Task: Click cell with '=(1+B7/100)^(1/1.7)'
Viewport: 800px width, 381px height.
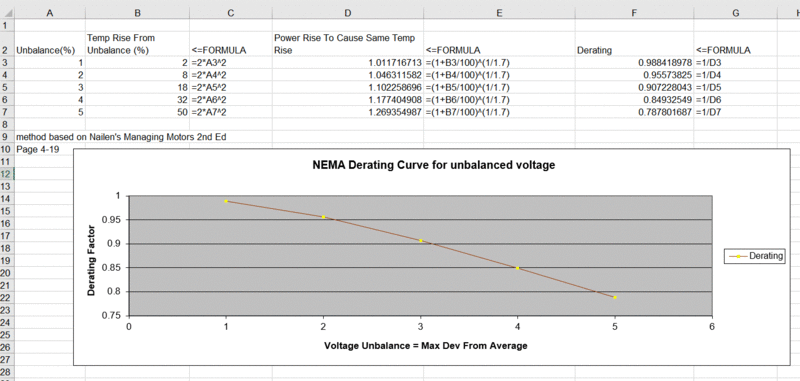Action: 499,112
